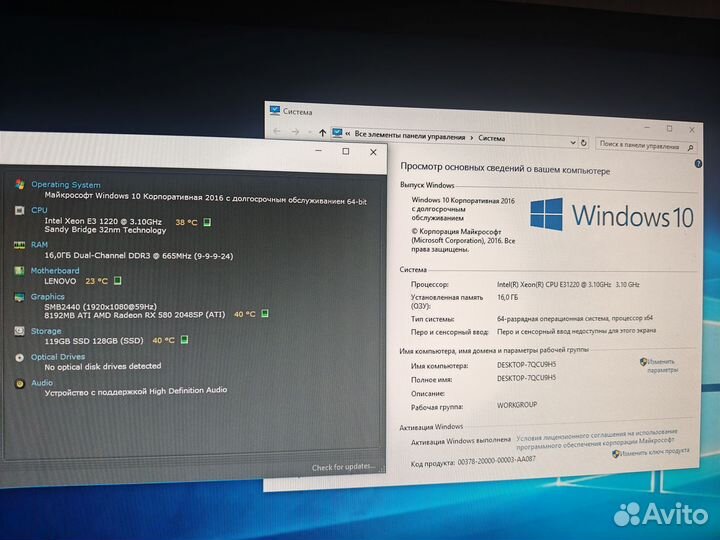Click 'Изменить параметры' computer name link
The height and width of the screenshot is (540, 720).
pos(661,365)
